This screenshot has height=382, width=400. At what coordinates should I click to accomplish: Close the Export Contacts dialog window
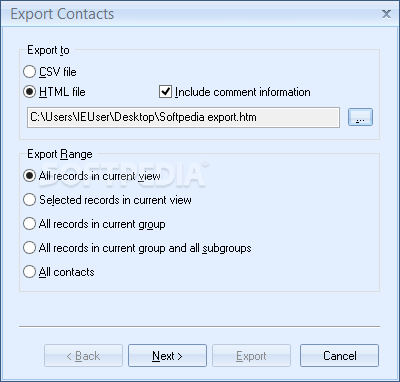click(386, 14)
